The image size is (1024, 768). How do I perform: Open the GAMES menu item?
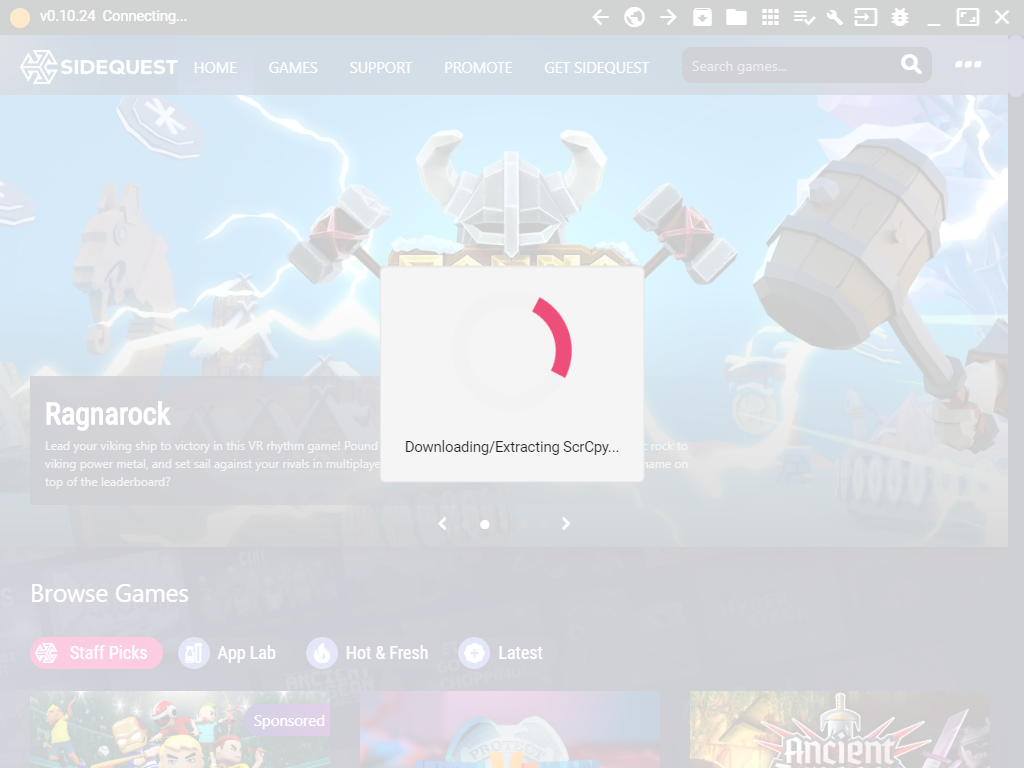pos(292,68)
